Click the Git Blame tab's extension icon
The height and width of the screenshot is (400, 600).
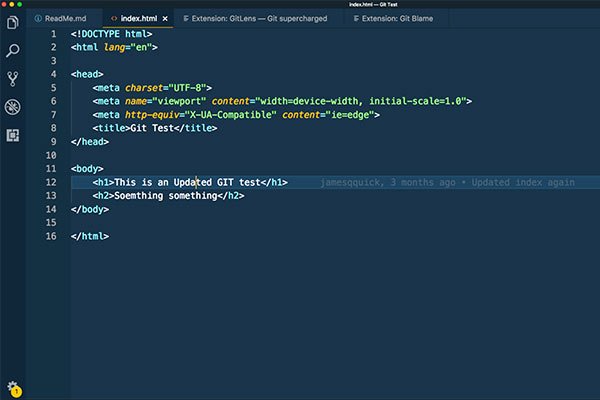(x=356, y=18)
